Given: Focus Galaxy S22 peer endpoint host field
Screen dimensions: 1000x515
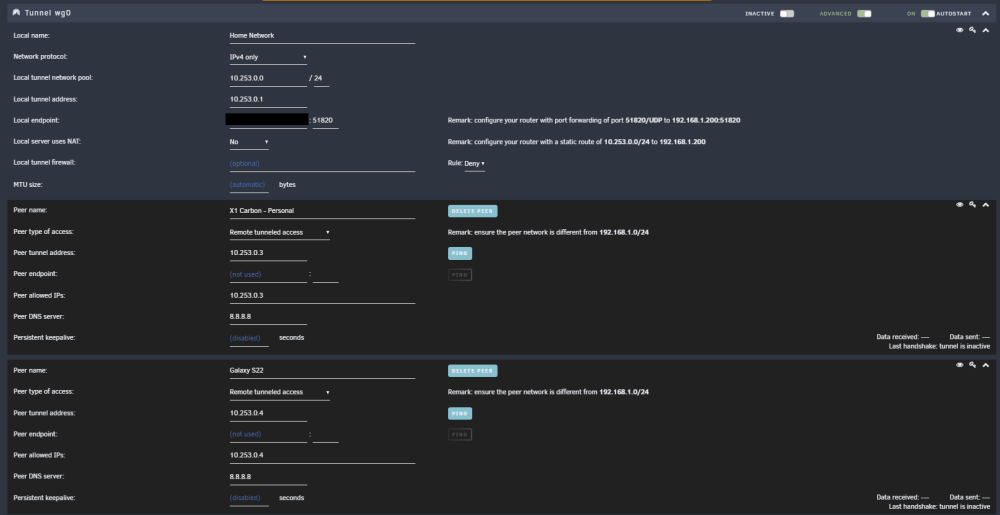Looking at the screenshot, I should 268,435.
